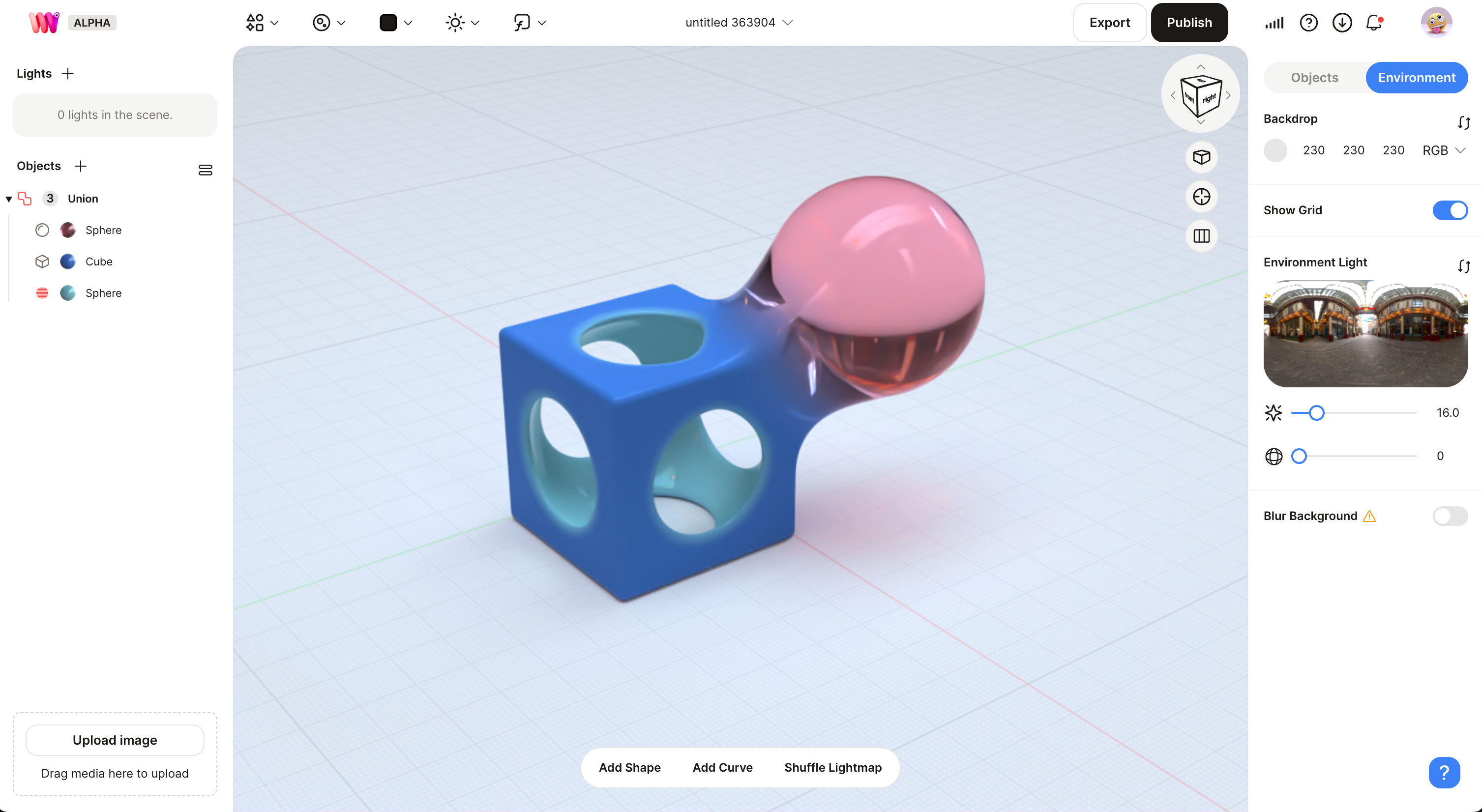Click the crosshair focus target button
This screenshot has width=1482, height=812.
[1201, 197]
